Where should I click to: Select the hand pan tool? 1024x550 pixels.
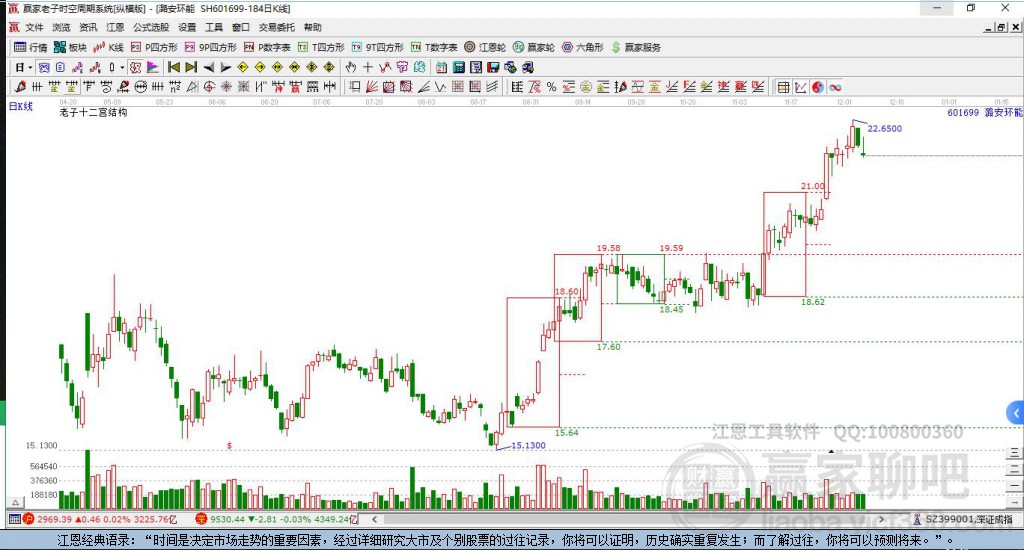click(x=351, y=67)
